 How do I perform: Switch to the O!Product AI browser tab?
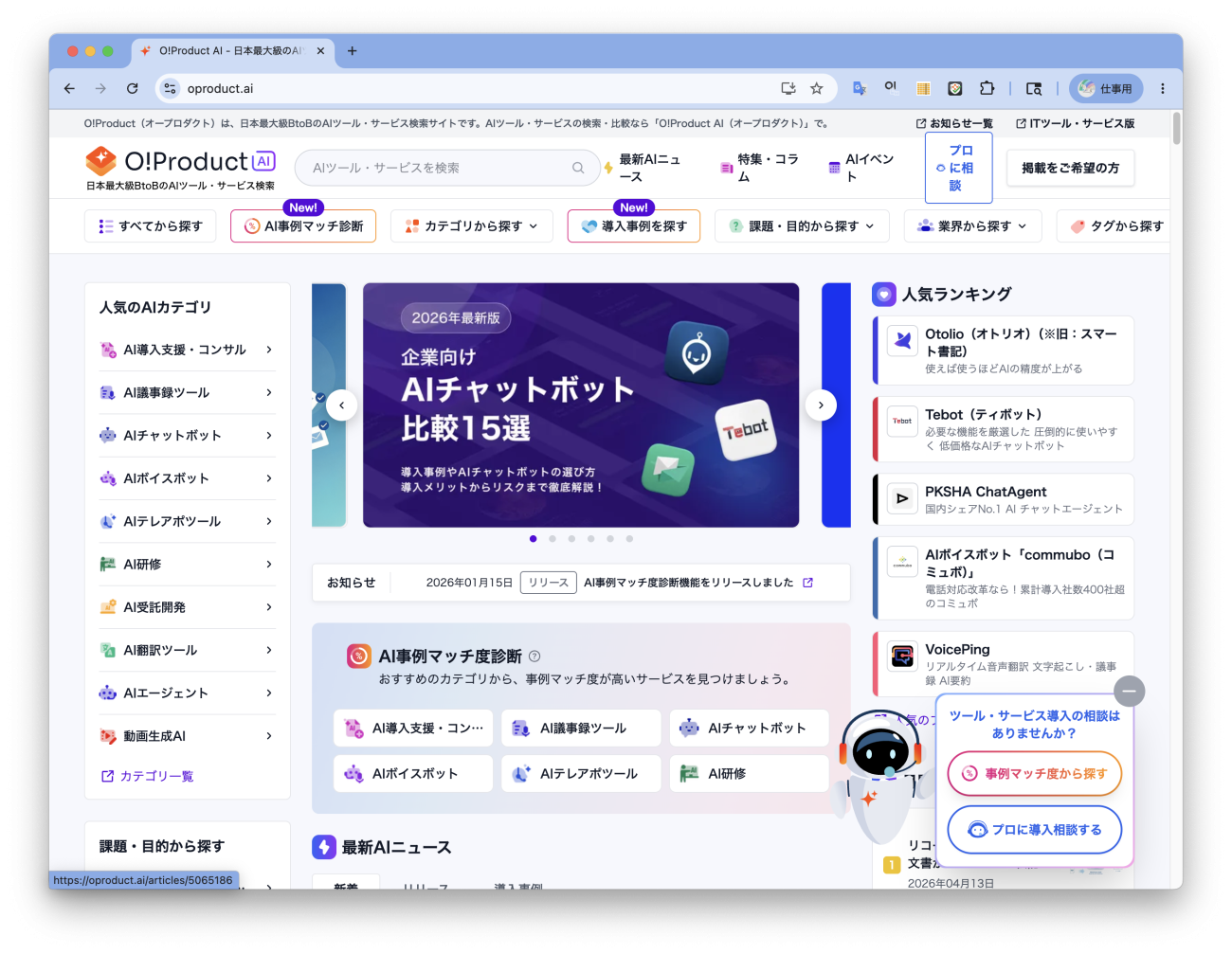[x=230, y=51]
